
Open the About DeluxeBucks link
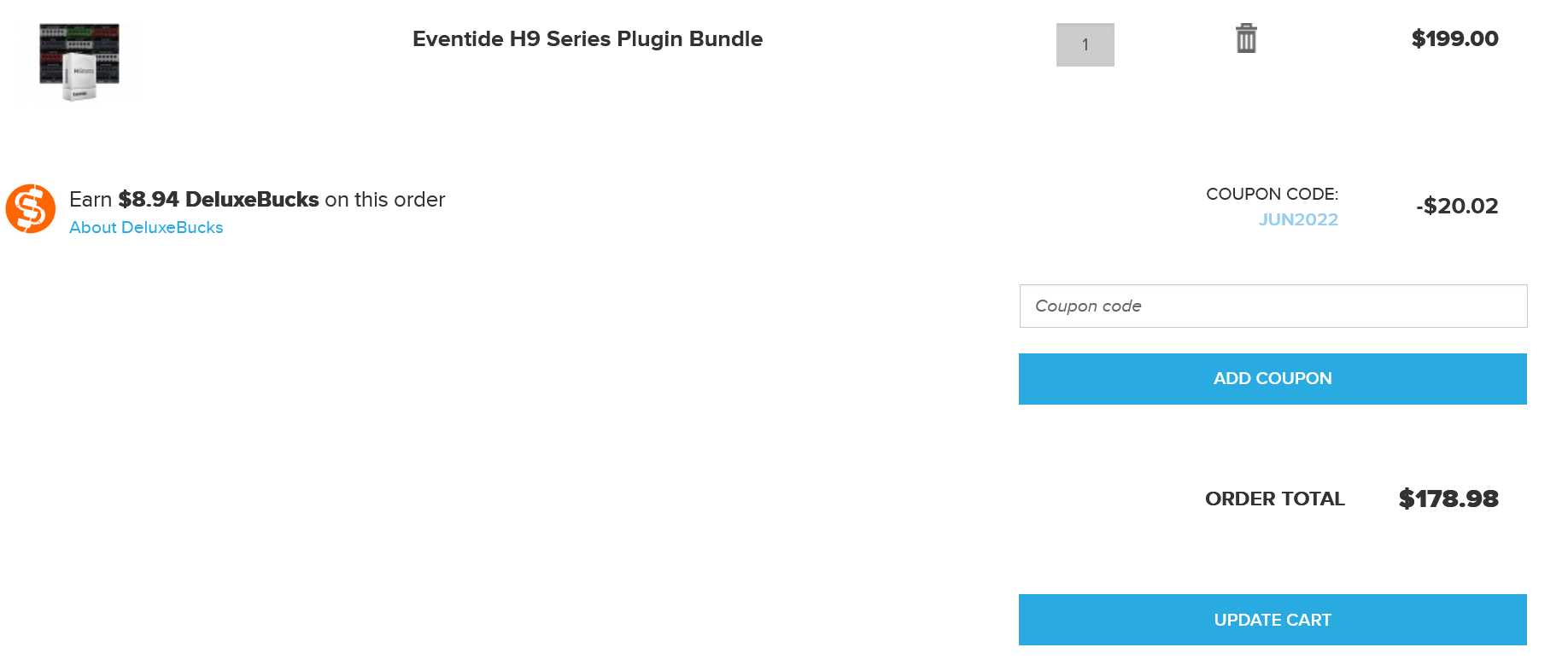click(x=146, y=227)
